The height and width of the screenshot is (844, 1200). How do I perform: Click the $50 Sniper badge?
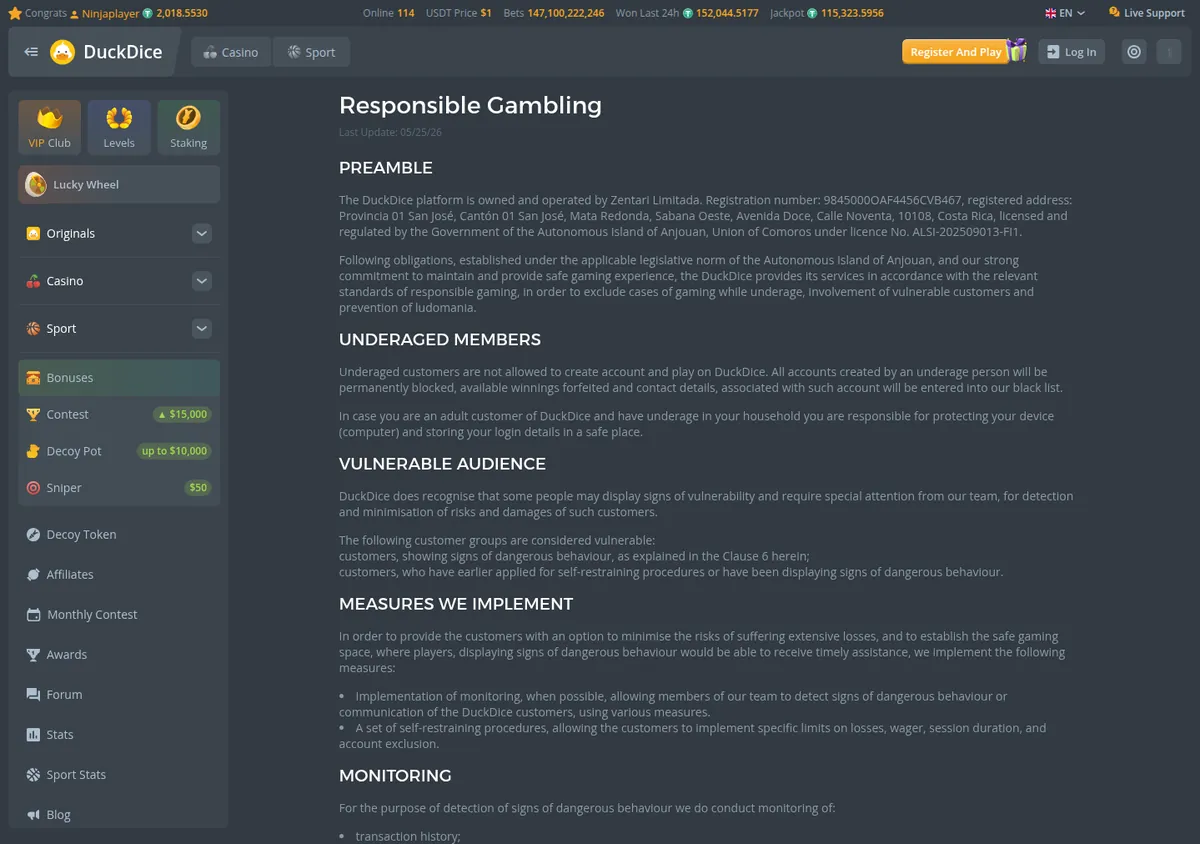point(198,488)
